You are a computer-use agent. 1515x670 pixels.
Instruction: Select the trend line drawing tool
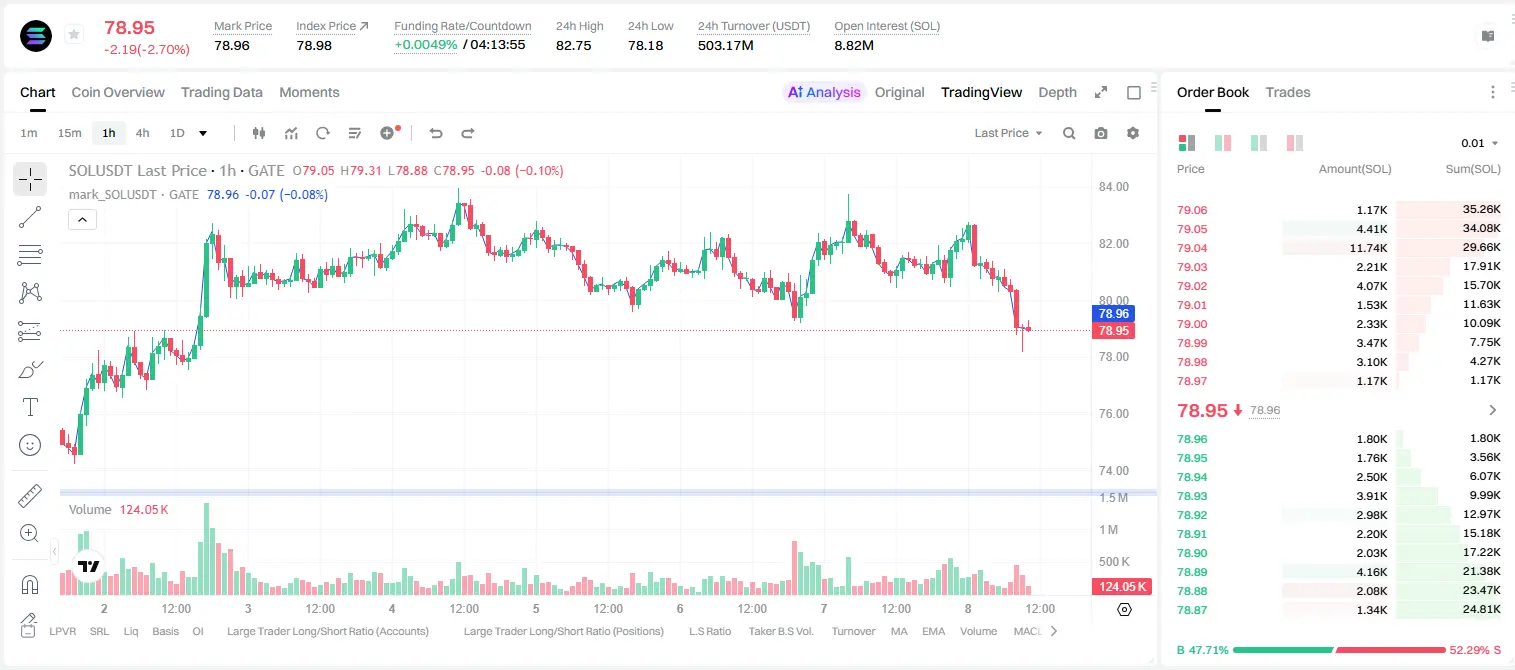[x=30, y=217]
